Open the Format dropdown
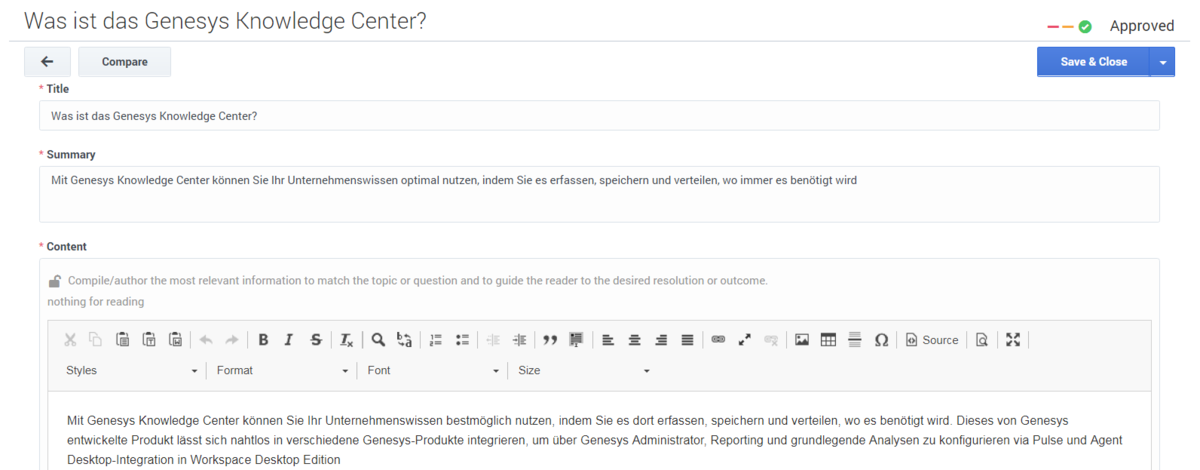The height and width of the screenshot is (470, 1200). [x=282, y=371]
